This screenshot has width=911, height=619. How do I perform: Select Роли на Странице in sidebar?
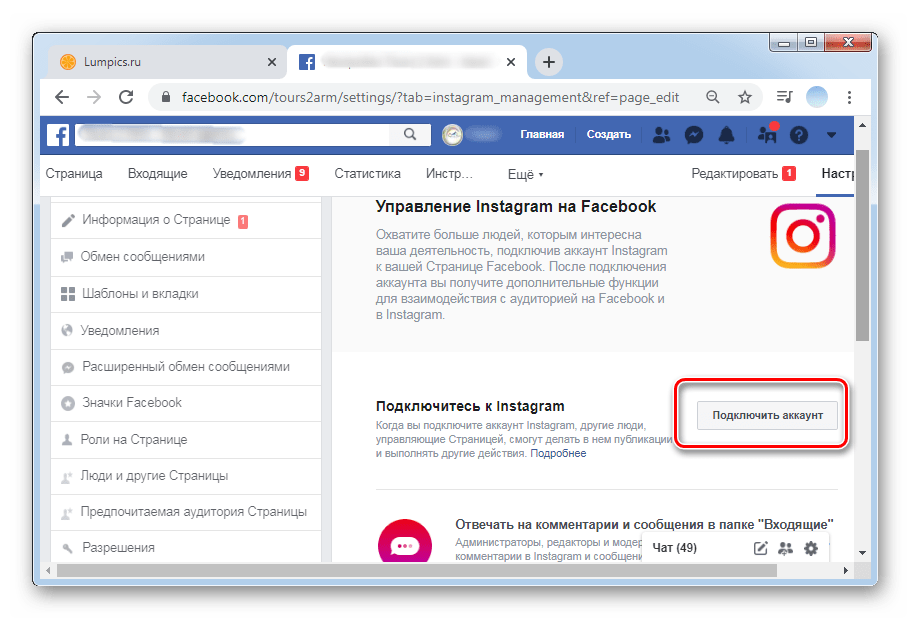coord(186,439)
